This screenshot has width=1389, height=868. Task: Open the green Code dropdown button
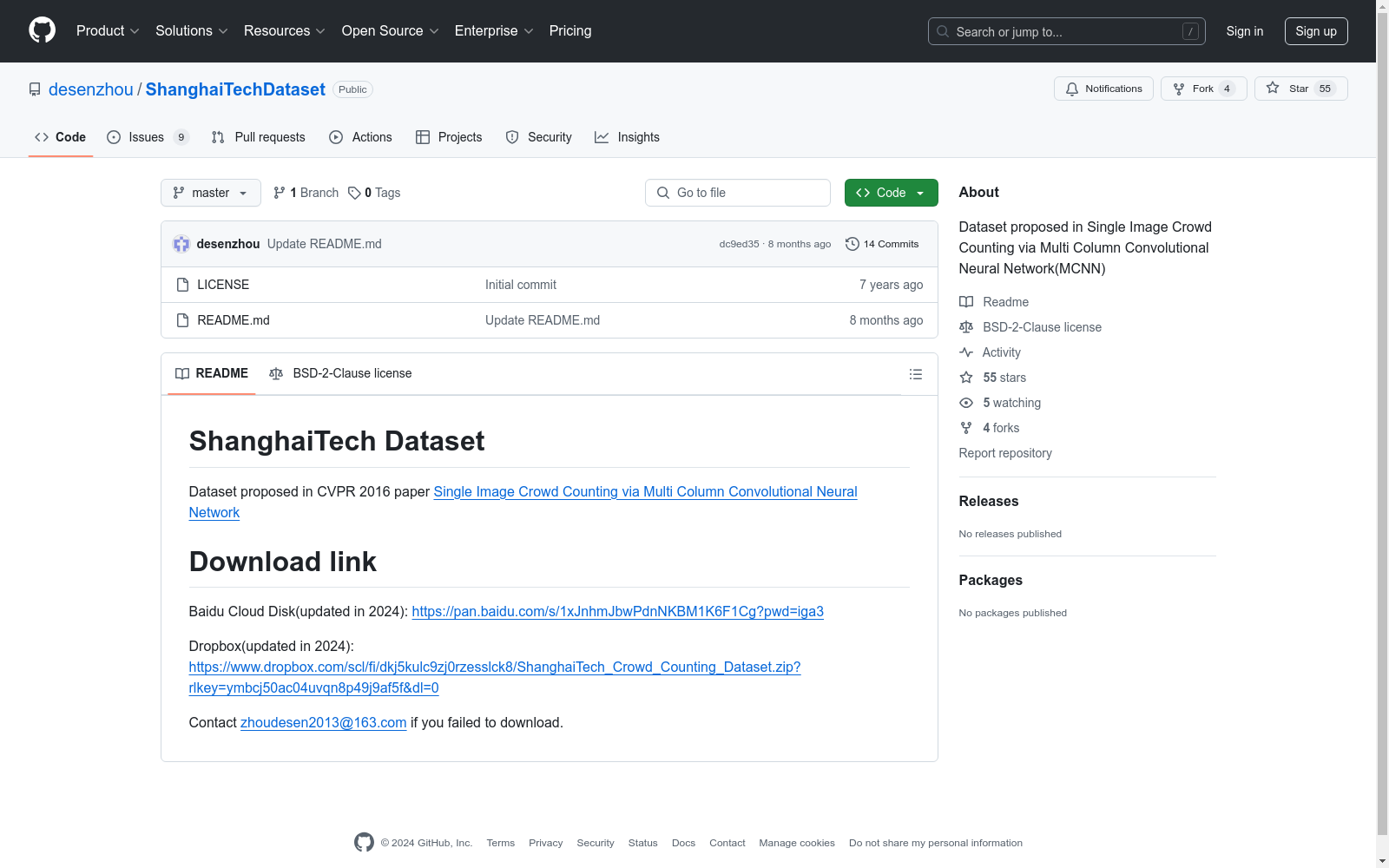891,193
